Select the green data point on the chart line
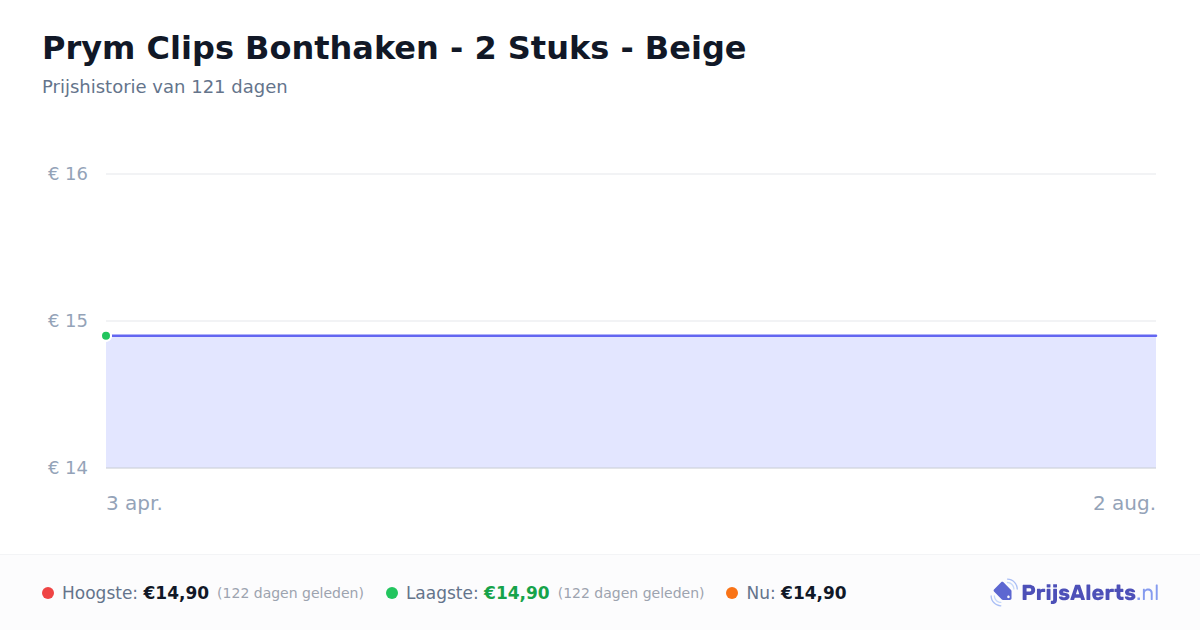Image resolution: width=1200 pixels, height=630 pixels. pos(106,336)
